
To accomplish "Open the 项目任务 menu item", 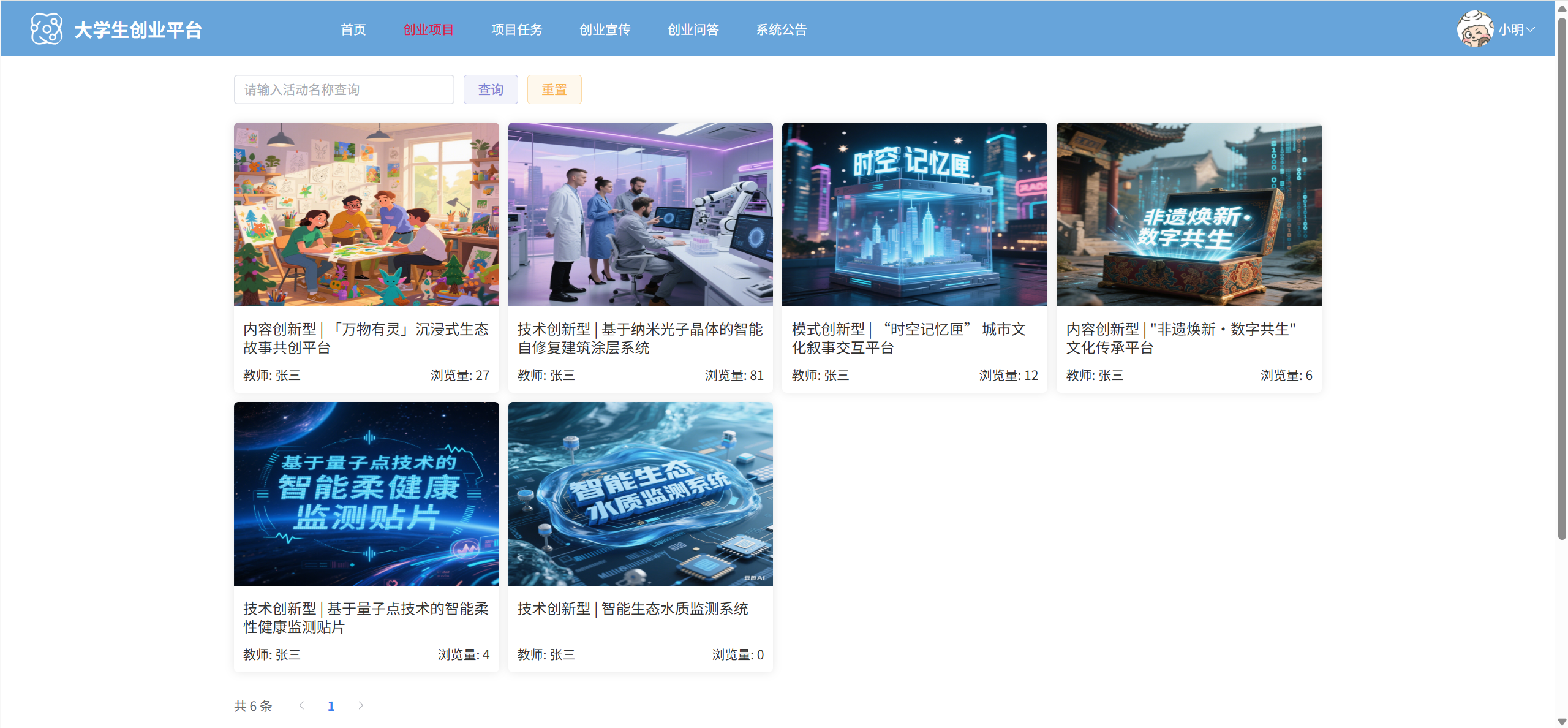I will pos(516,29).
